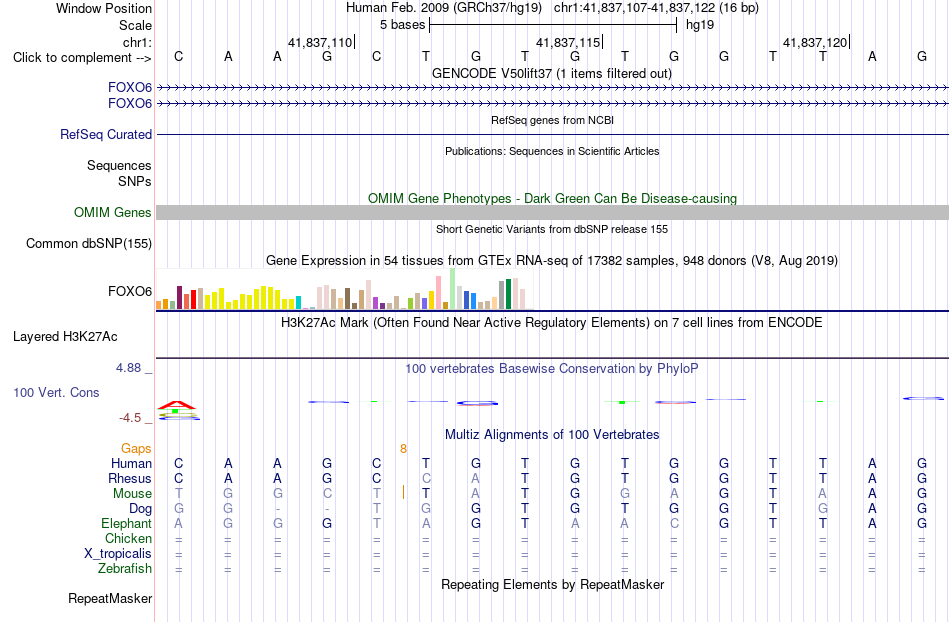Open 'Multiz Alignments of 100 Vertebrates' title
Screen dimensions: 950x622
coord(552,434)
